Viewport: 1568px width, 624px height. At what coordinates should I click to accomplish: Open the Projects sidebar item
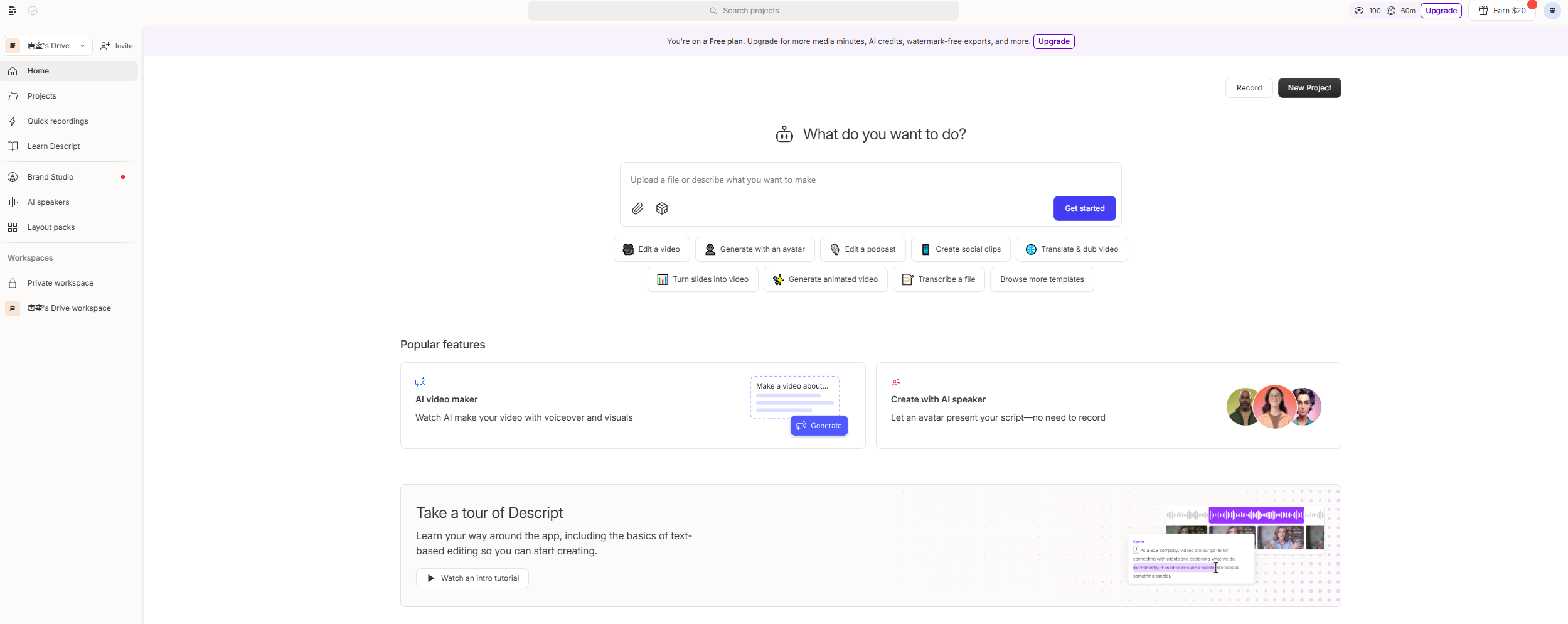click(x=42, y=96)
